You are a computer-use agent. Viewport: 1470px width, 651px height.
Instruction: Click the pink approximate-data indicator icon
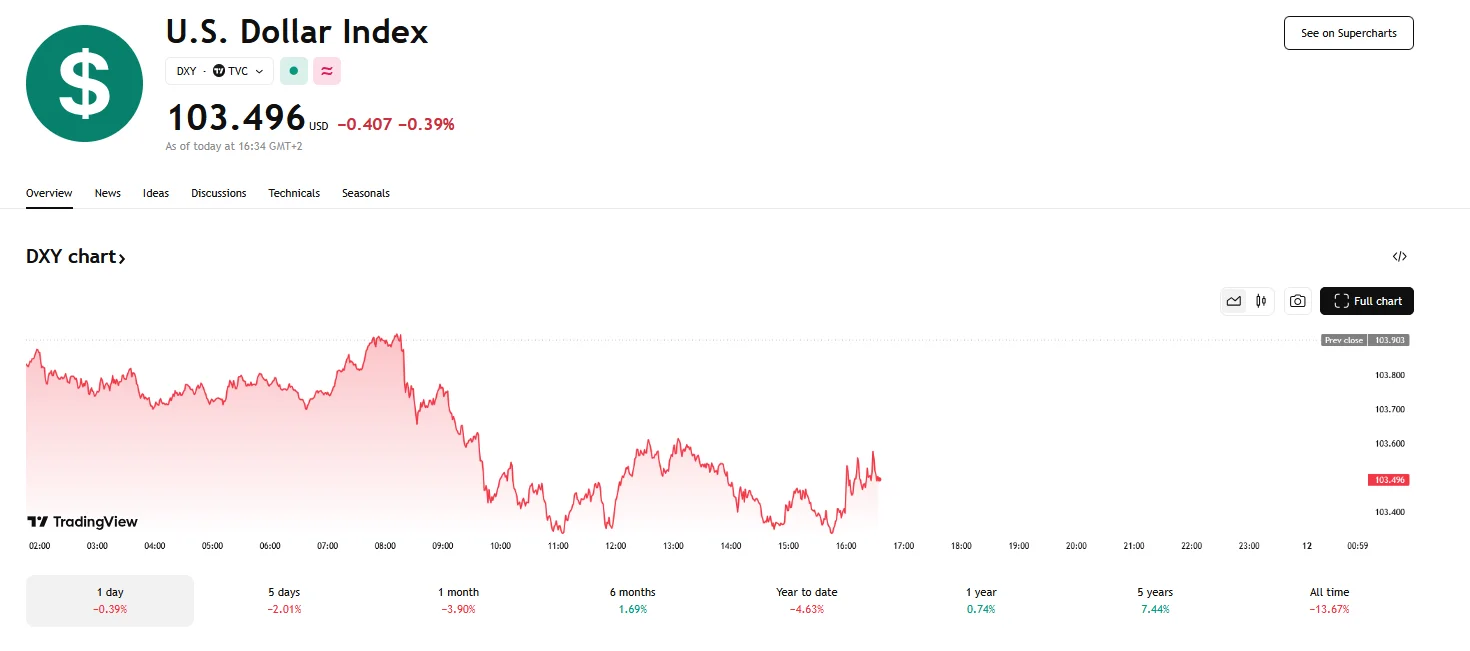point(326,71)
